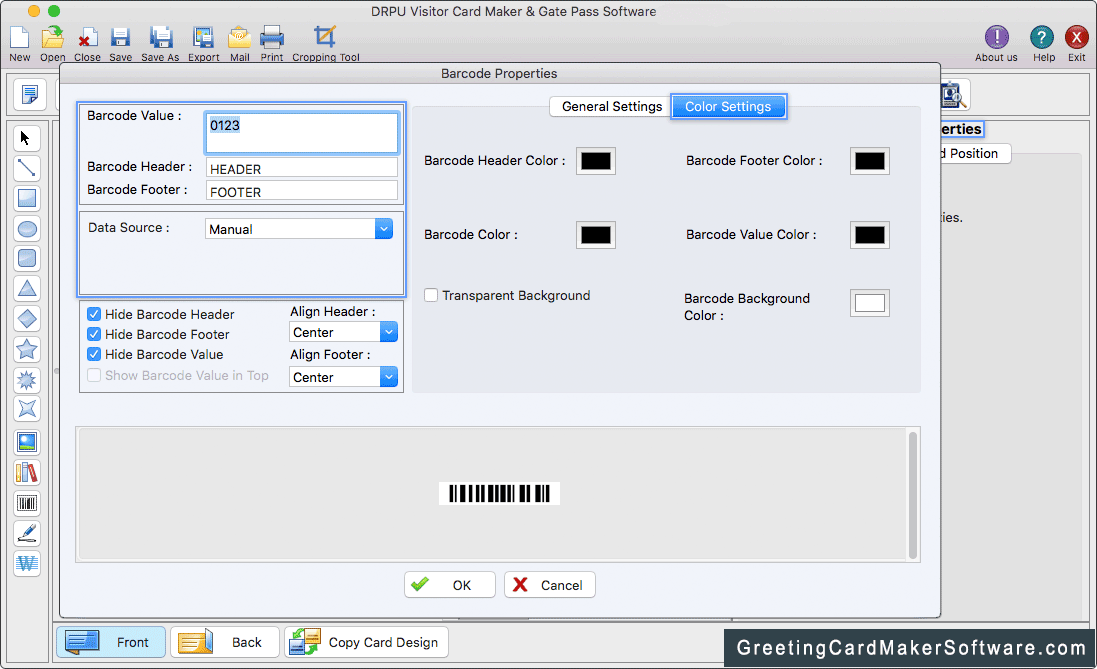Screen dimensions: 1097x669
Task: Select the five-point star shape tool
Action: point(27,349)
